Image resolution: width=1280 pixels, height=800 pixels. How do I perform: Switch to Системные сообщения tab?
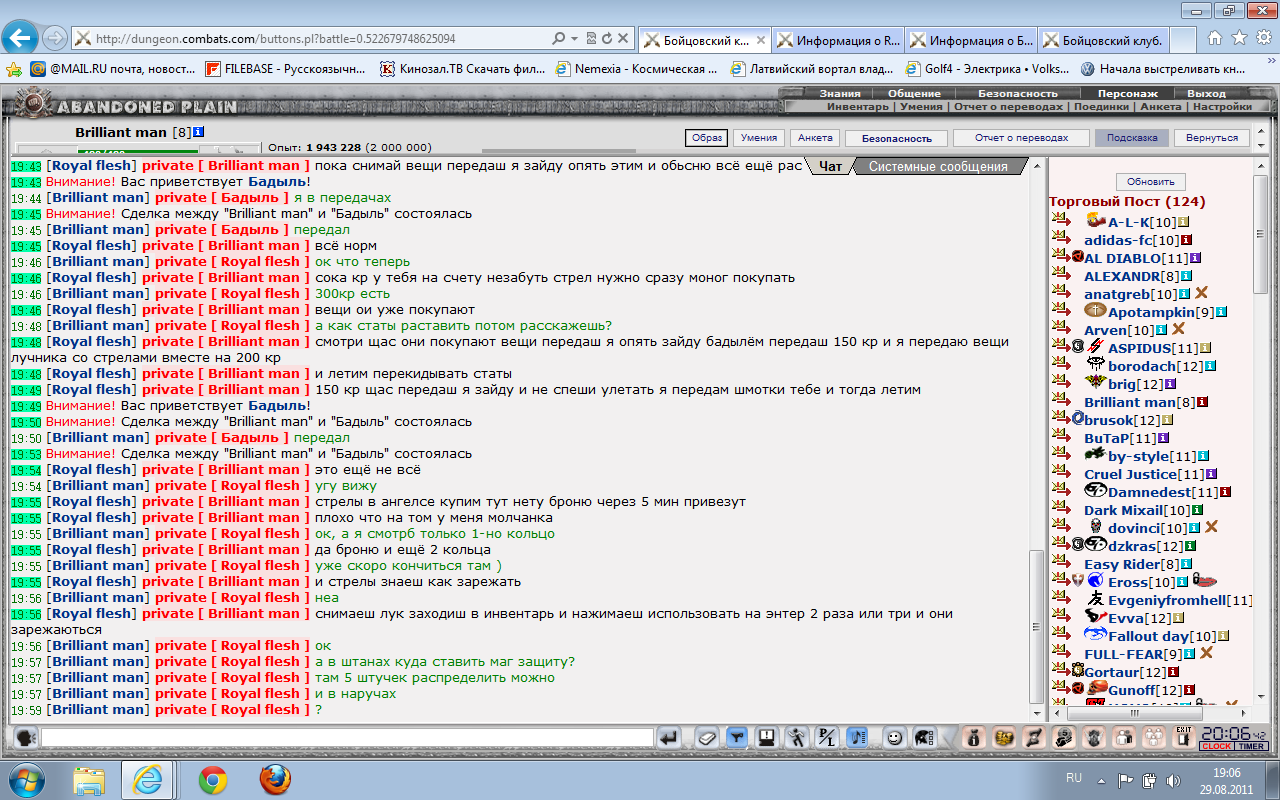(x=937, y=167)
